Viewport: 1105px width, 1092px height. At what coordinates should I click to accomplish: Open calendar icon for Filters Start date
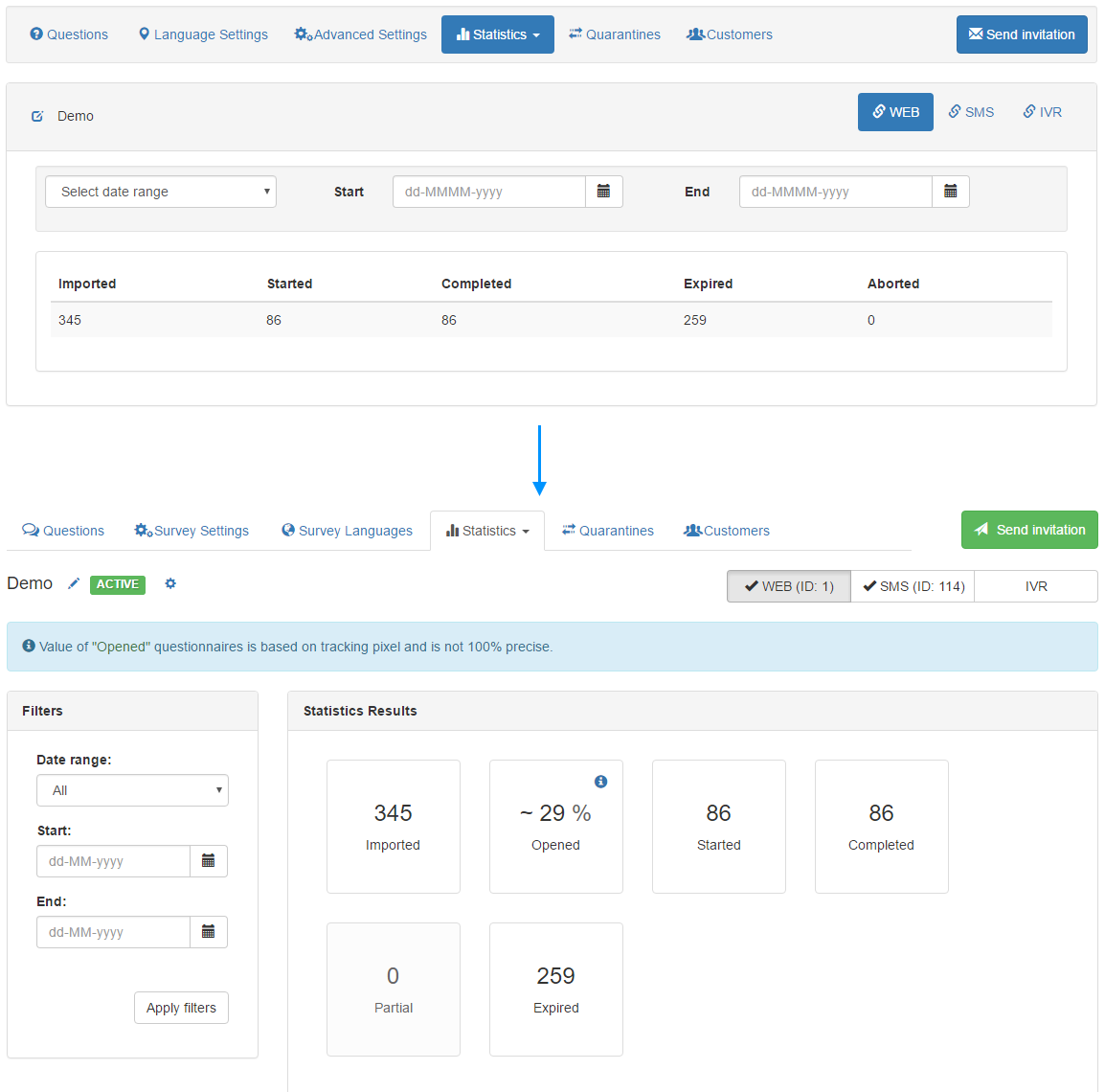click(x=209, y=861)
